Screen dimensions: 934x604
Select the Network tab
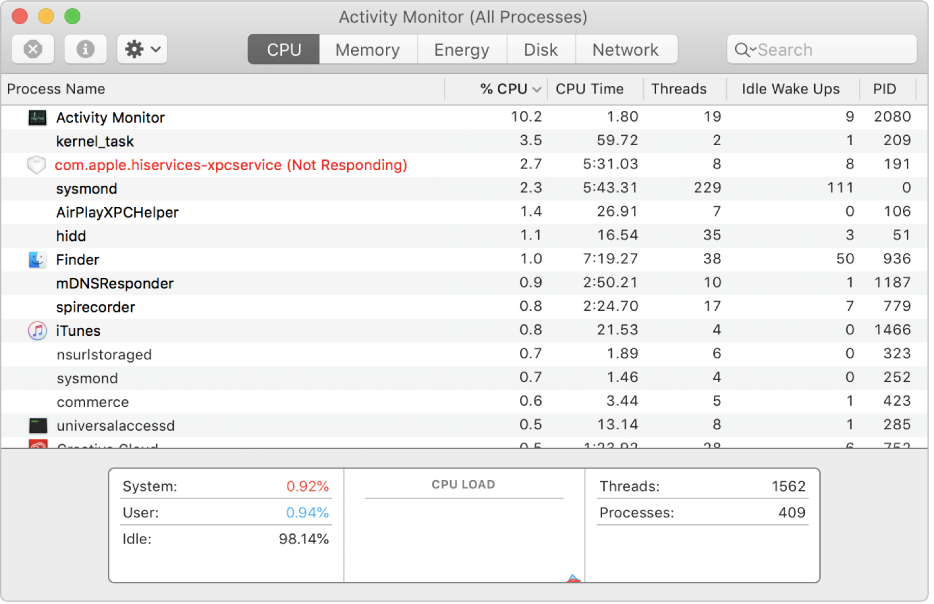(x=625, y=50)
